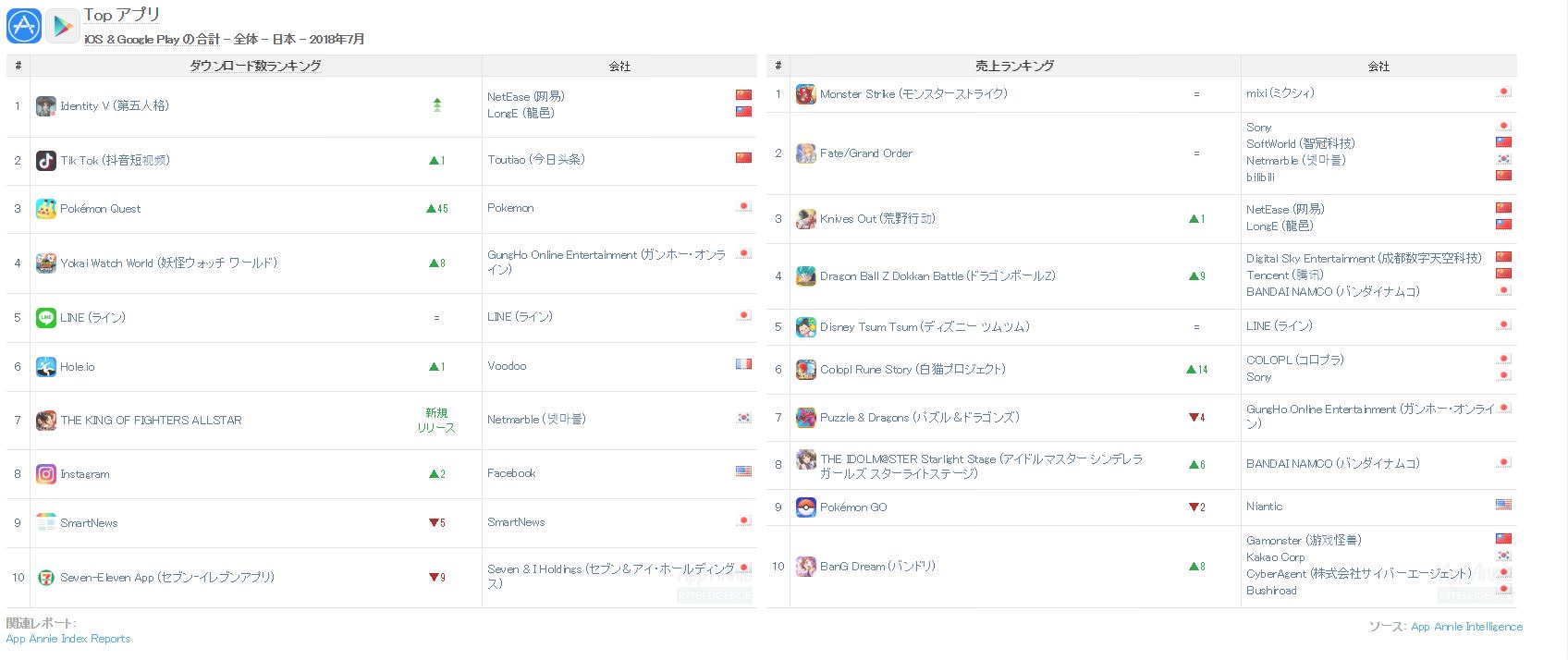Click the US flag beside Niantic

[x=1503, y=505]
